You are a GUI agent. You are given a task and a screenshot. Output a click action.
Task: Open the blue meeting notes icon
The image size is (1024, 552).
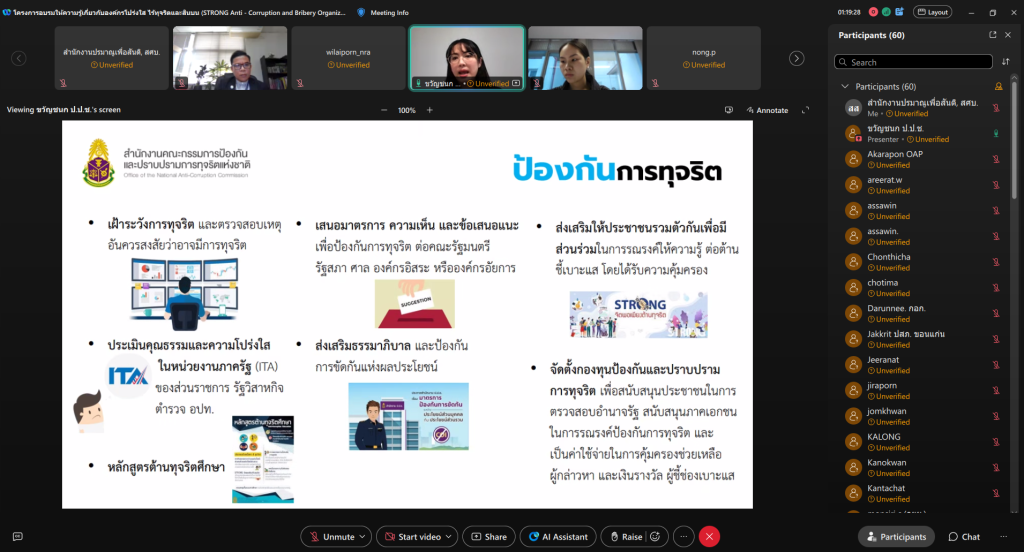click(x=899, y=12)
